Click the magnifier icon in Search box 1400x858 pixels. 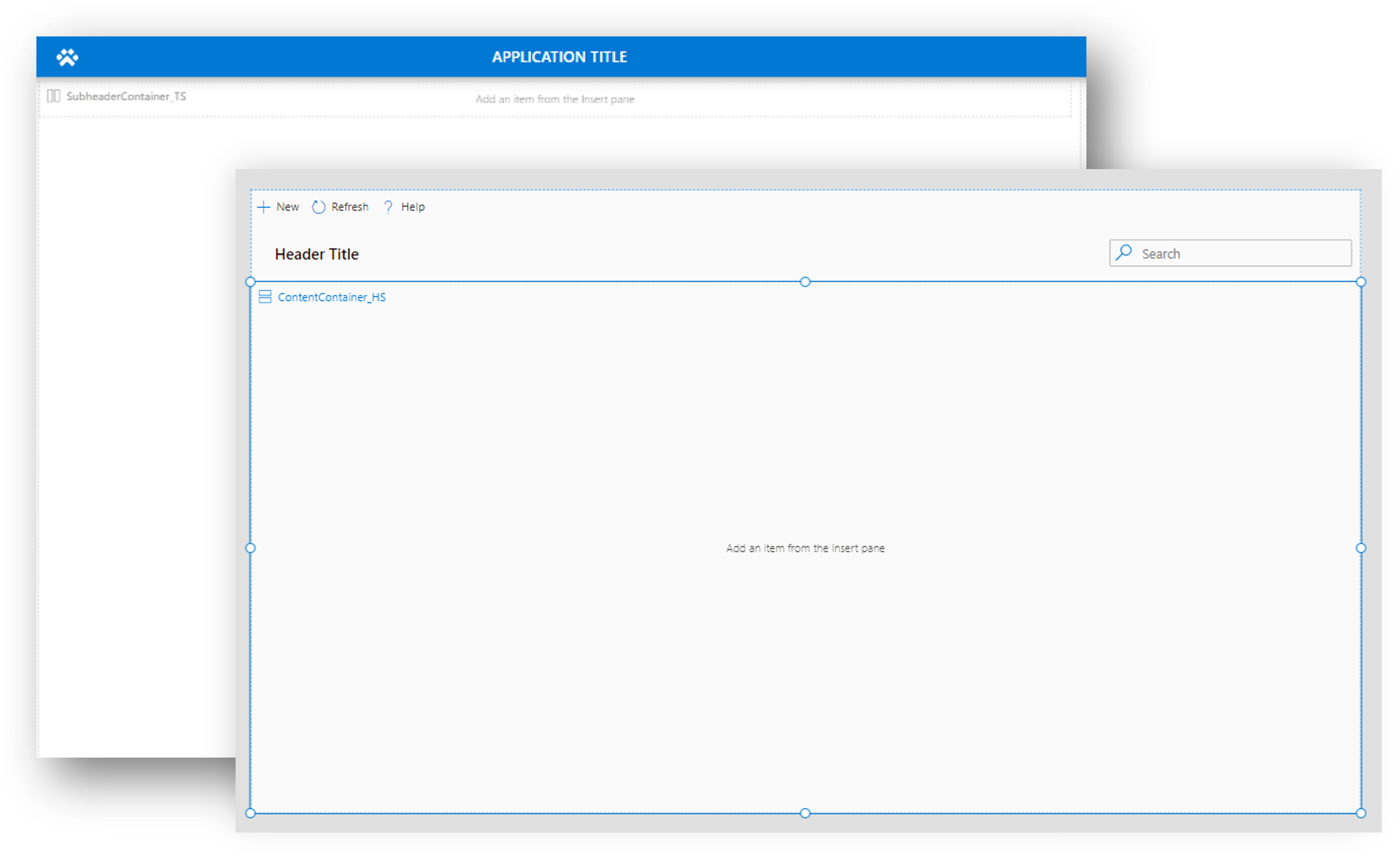[x=1123, y=252]
